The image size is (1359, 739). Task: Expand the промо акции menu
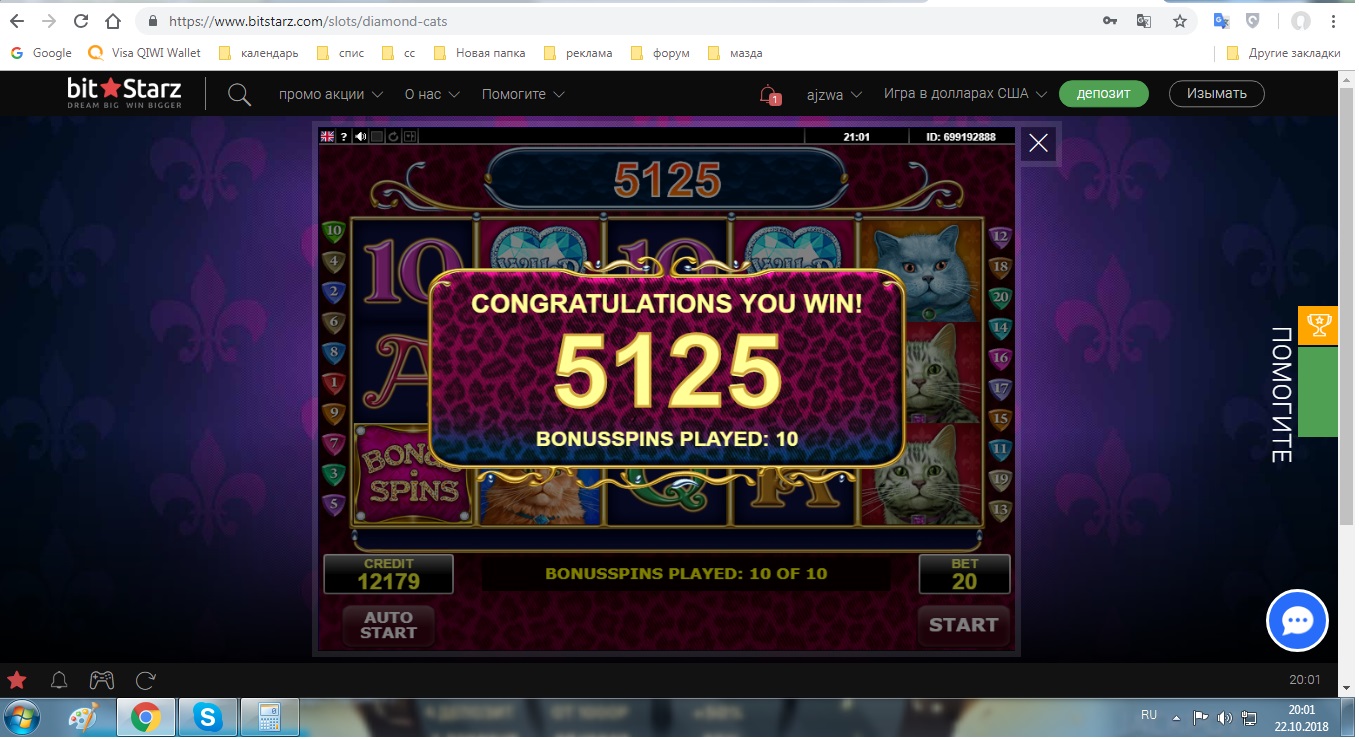click(331, 94)
